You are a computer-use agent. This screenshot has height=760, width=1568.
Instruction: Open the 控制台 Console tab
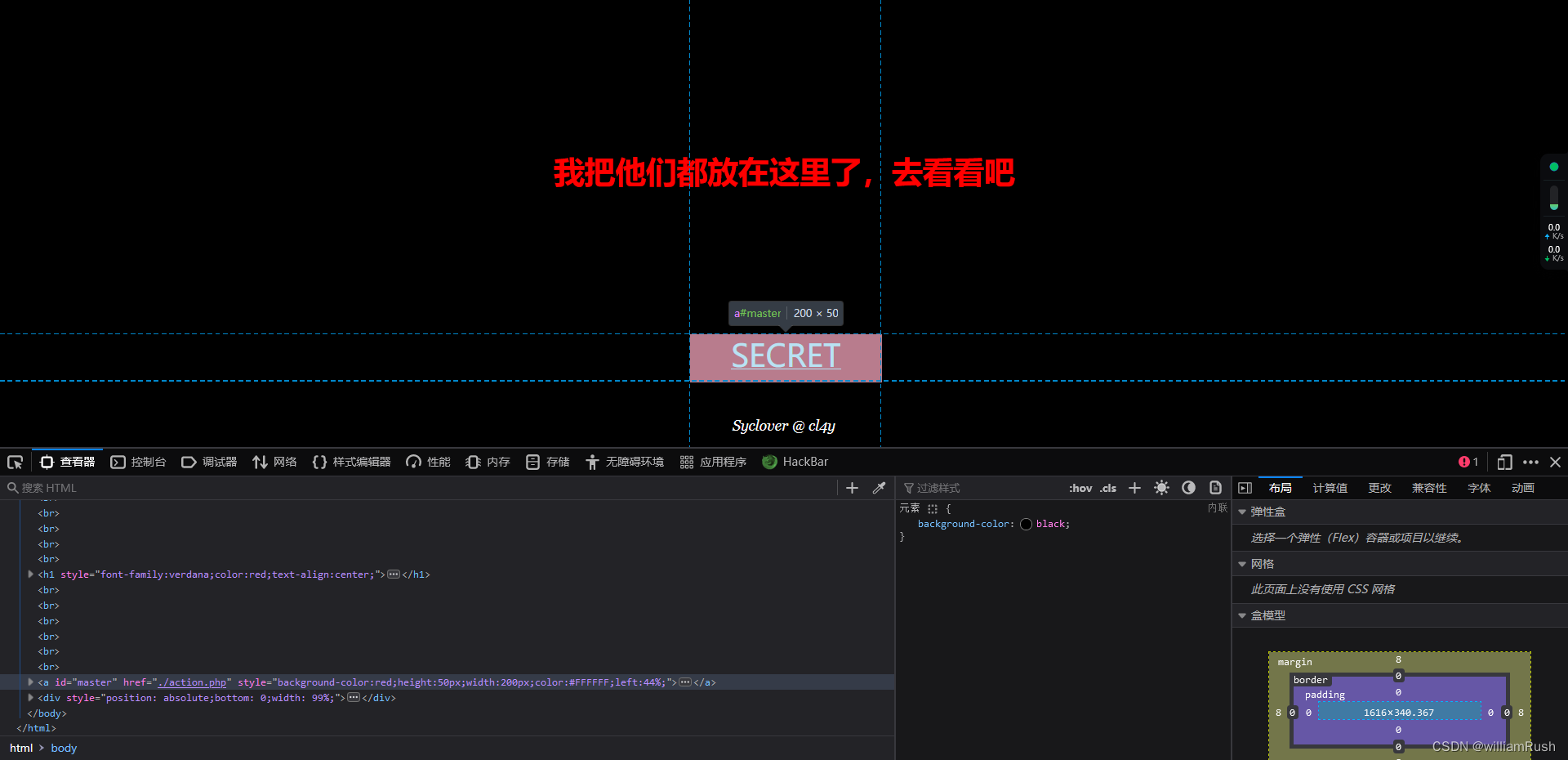click(138, 463)
